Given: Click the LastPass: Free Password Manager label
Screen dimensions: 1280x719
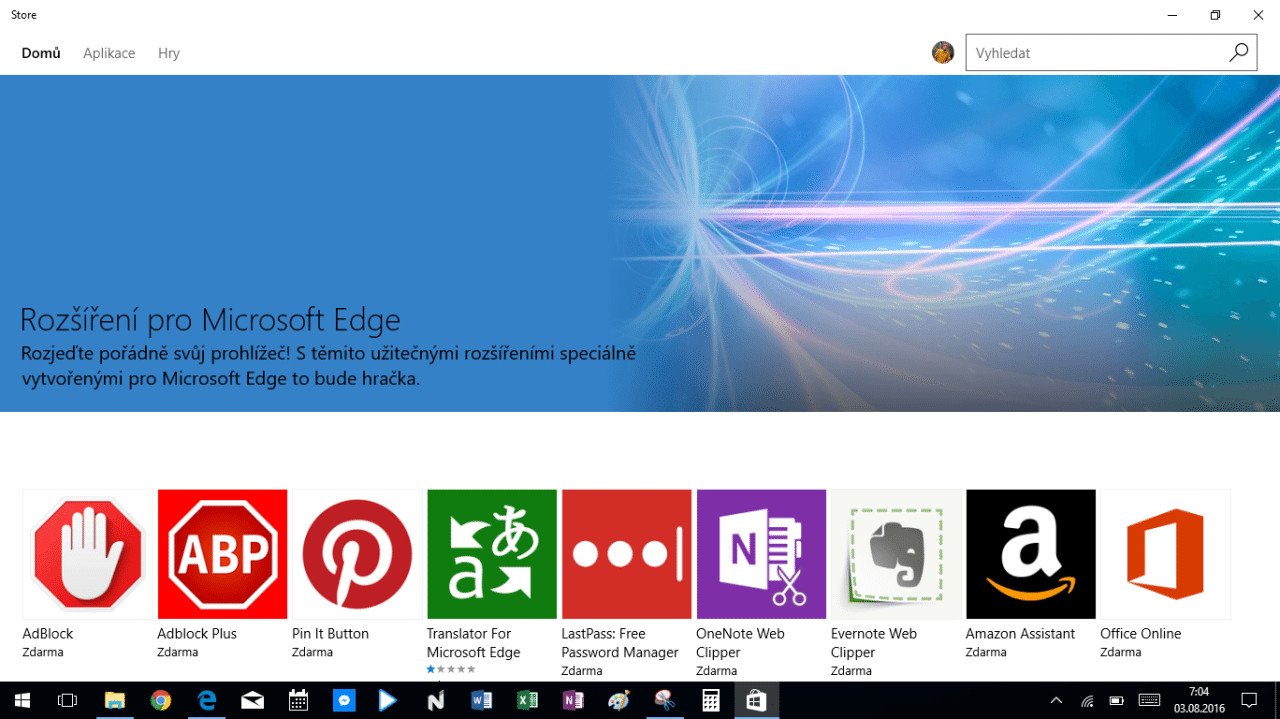Looking at the screenshot, I should click(x=620, y=643).
